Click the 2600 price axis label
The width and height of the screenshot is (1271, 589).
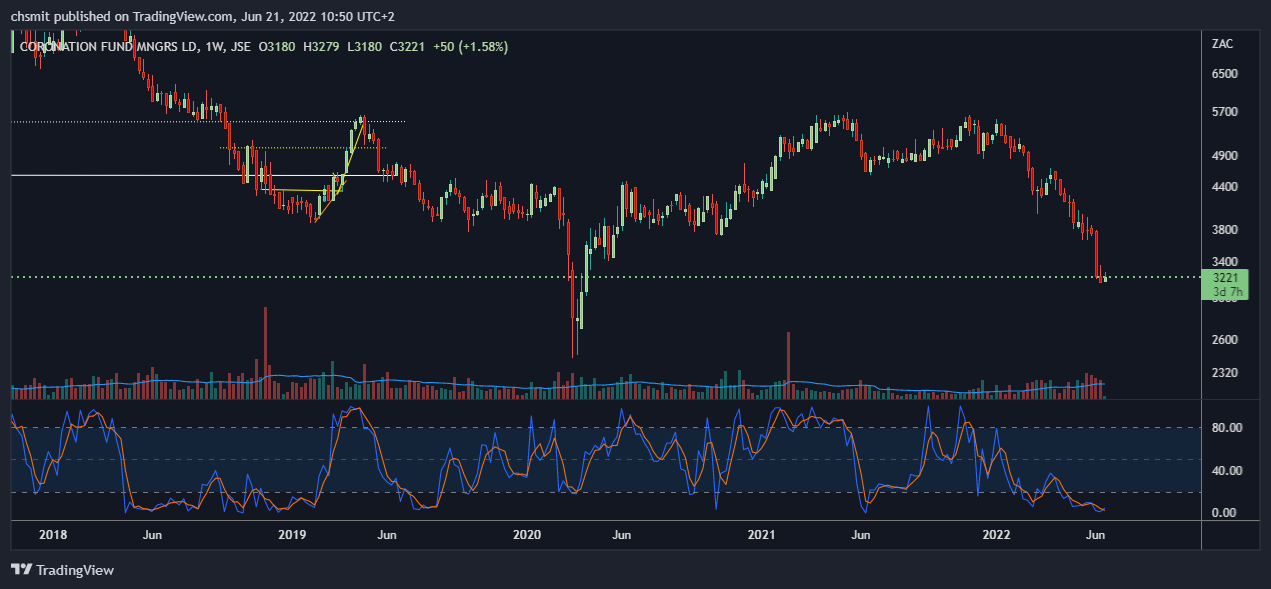1225,340
